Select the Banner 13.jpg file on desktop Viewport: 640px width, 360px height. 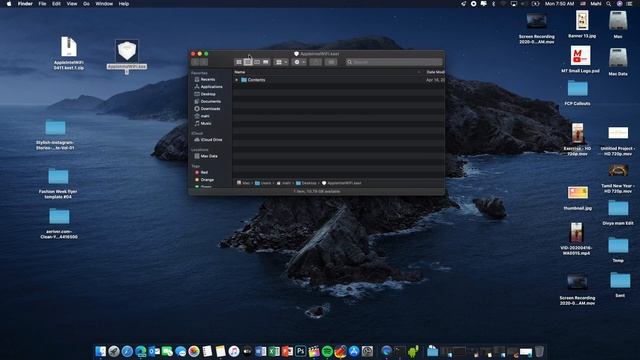pyautogui.click(x=582, y=24)
